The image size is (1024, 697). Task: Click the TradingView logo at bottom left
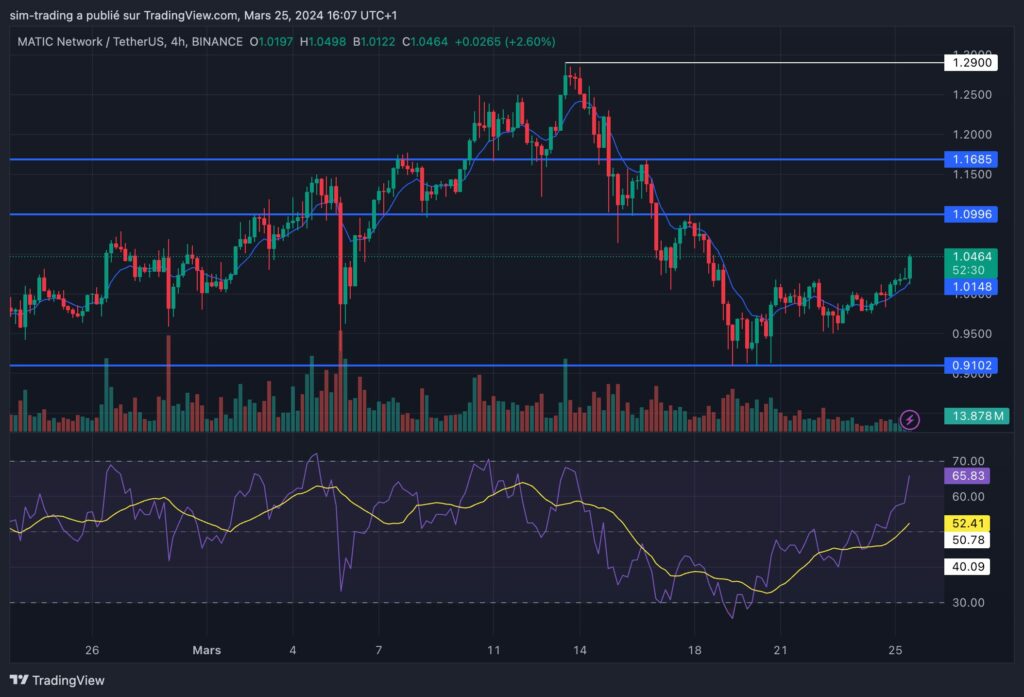click(x=57, y=680)
